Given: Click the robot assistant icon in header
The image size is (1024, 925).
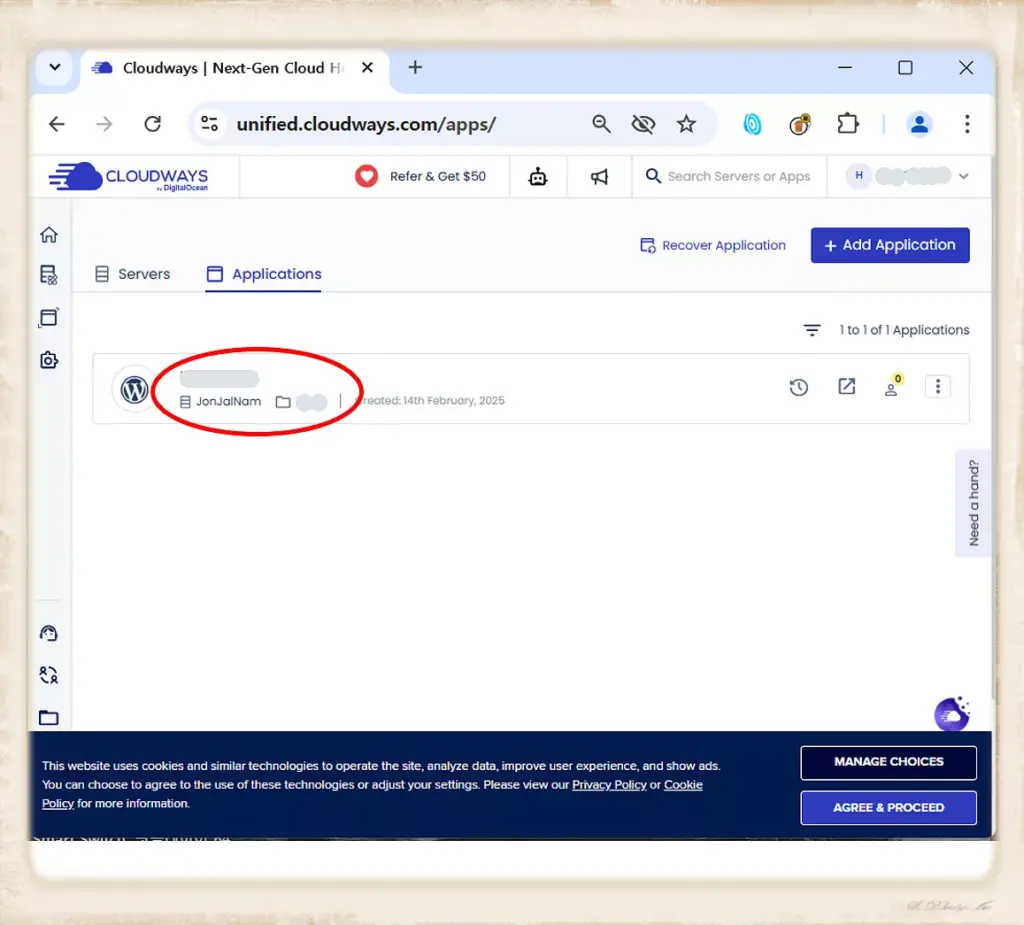Looking at the screenshot, I should click(x=538, y=177).
